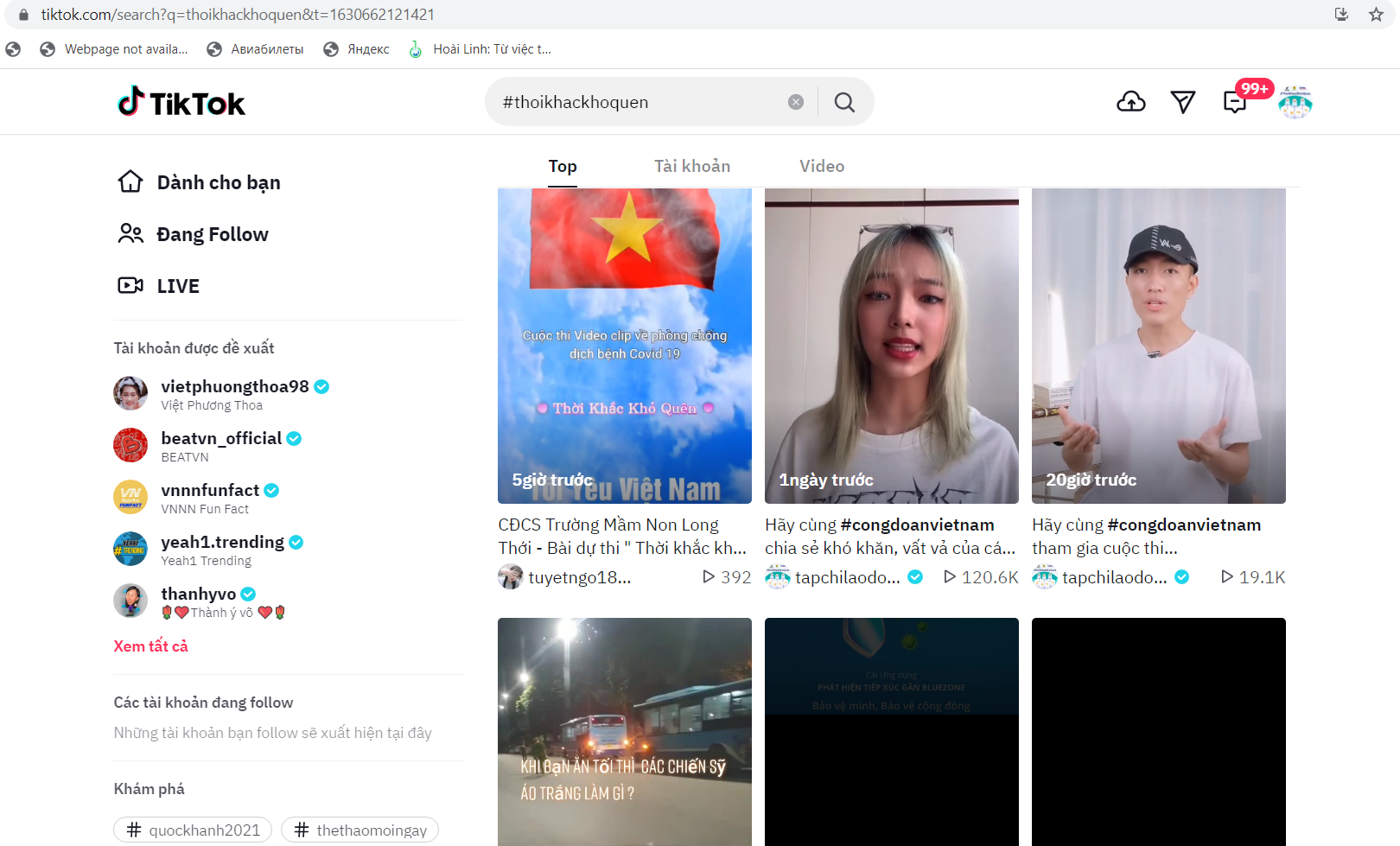1400x846 pixels.
Task: Open the hashtag chip quockhanh2021
Action: pos(192,829)
